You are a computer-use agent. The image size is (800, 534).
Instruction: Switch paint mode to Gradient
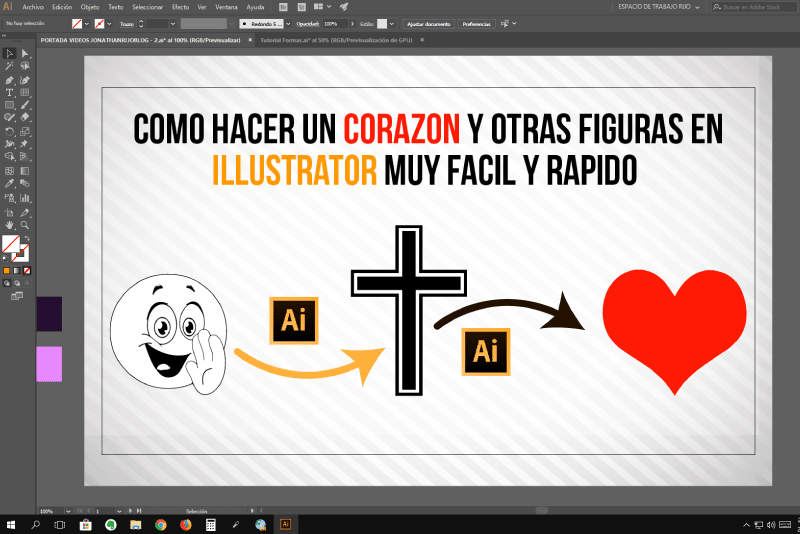(x=17, y=271)
